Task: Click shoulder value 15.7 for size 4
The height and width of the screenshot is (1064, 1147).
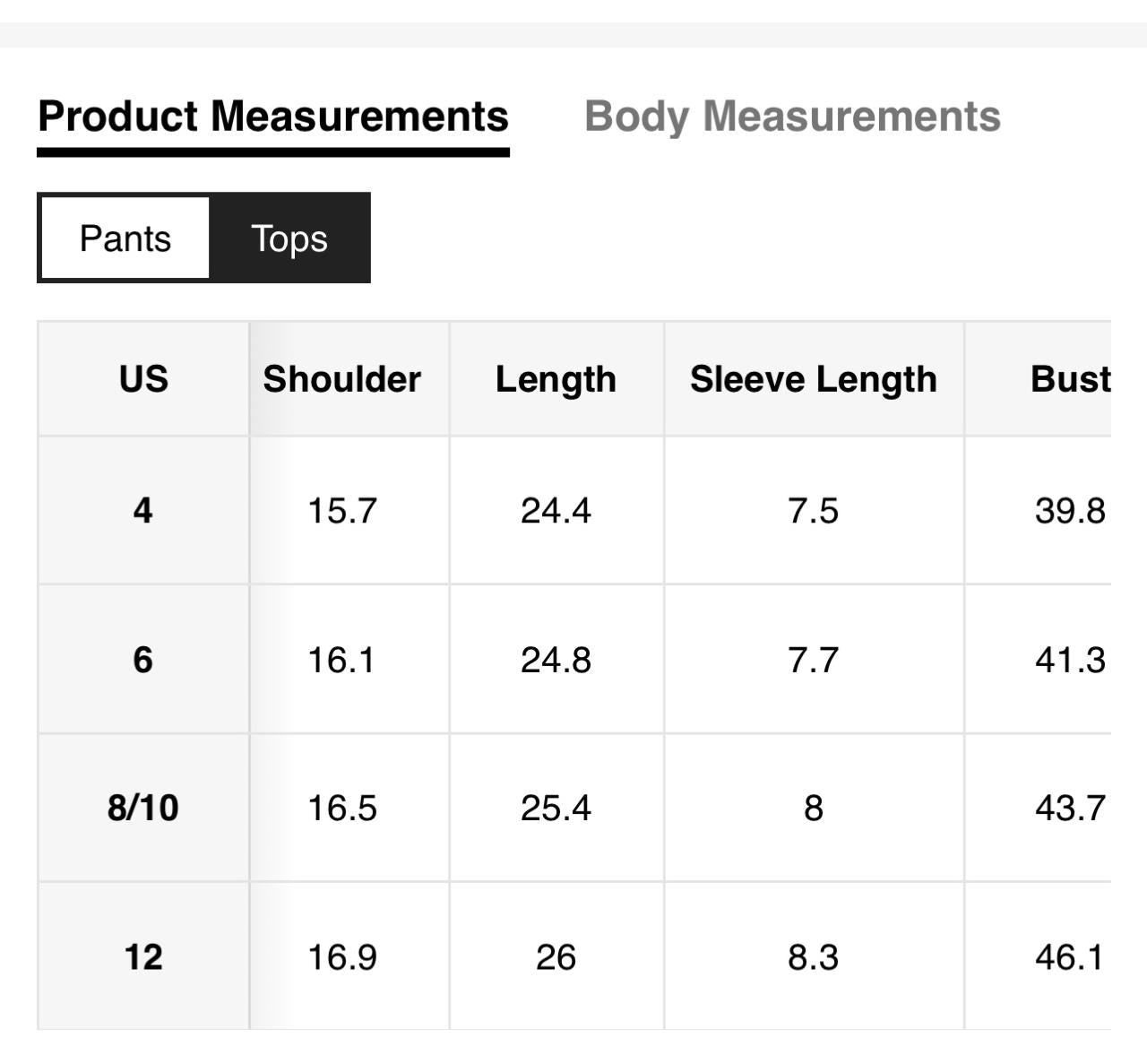Action: 342,511
